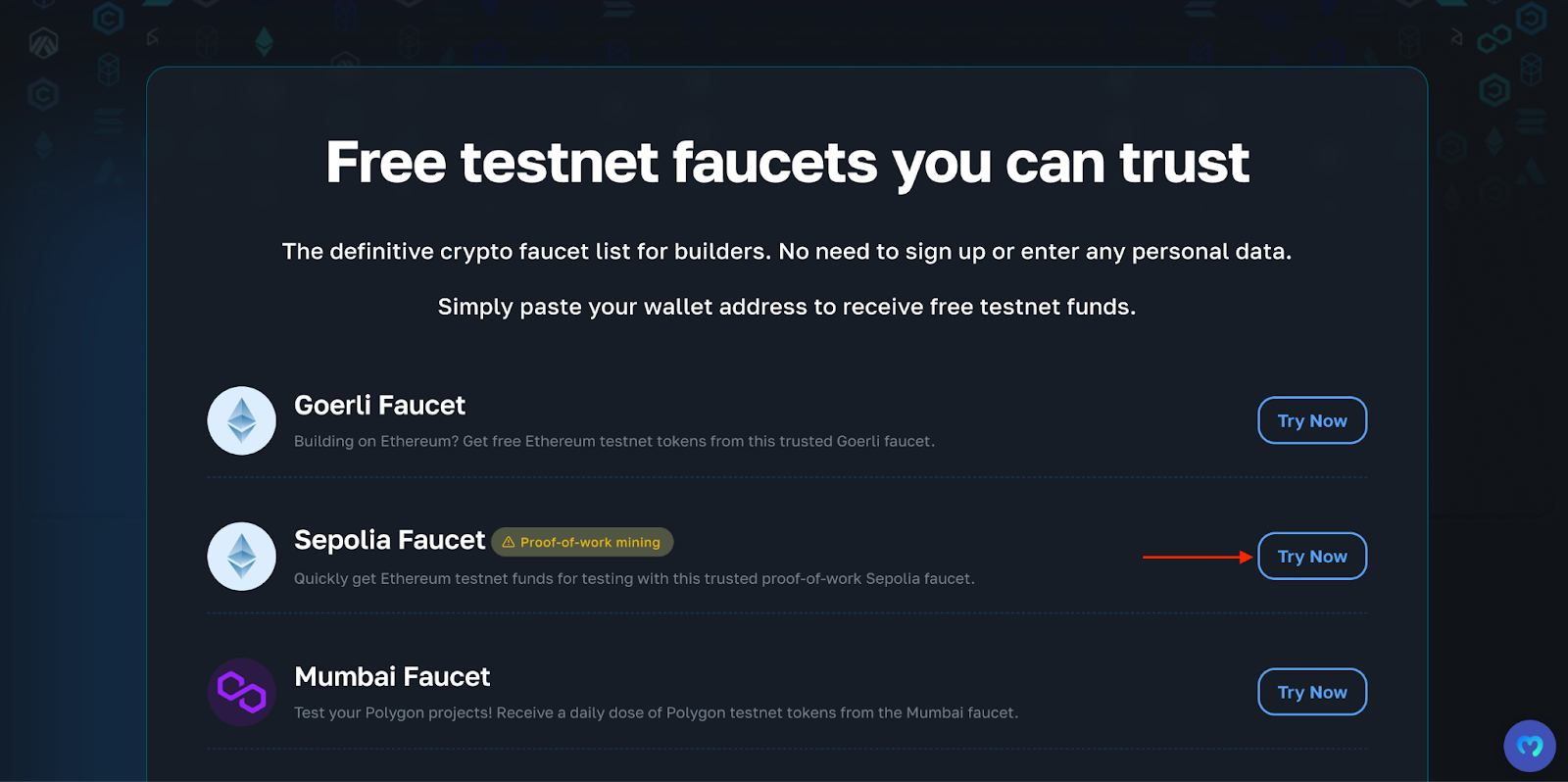Click the Mumbai Faucet heading

[391, 676]
